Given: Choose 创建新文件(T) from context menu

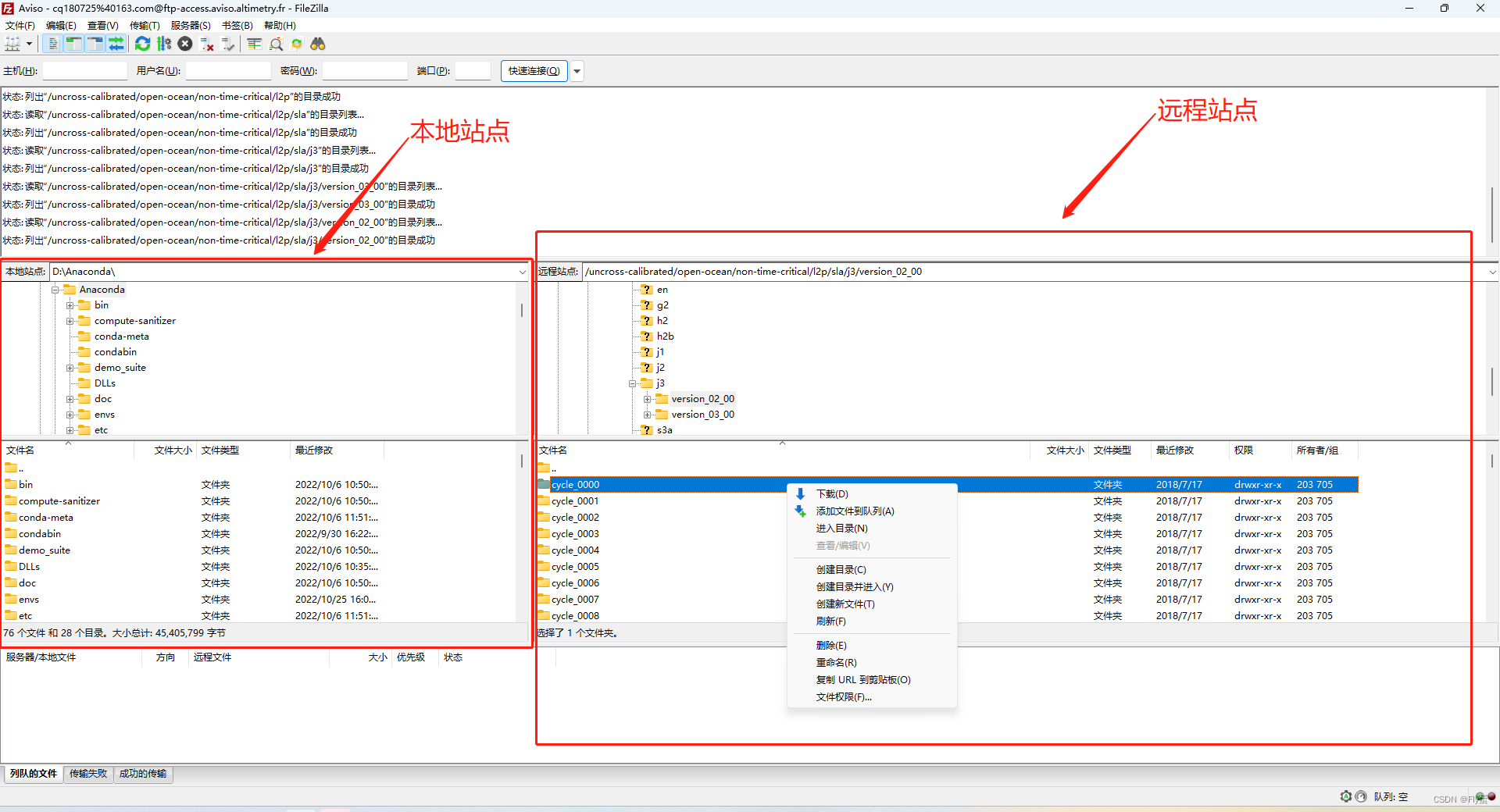Looking at the screenshot, I should tap(872, 604).
